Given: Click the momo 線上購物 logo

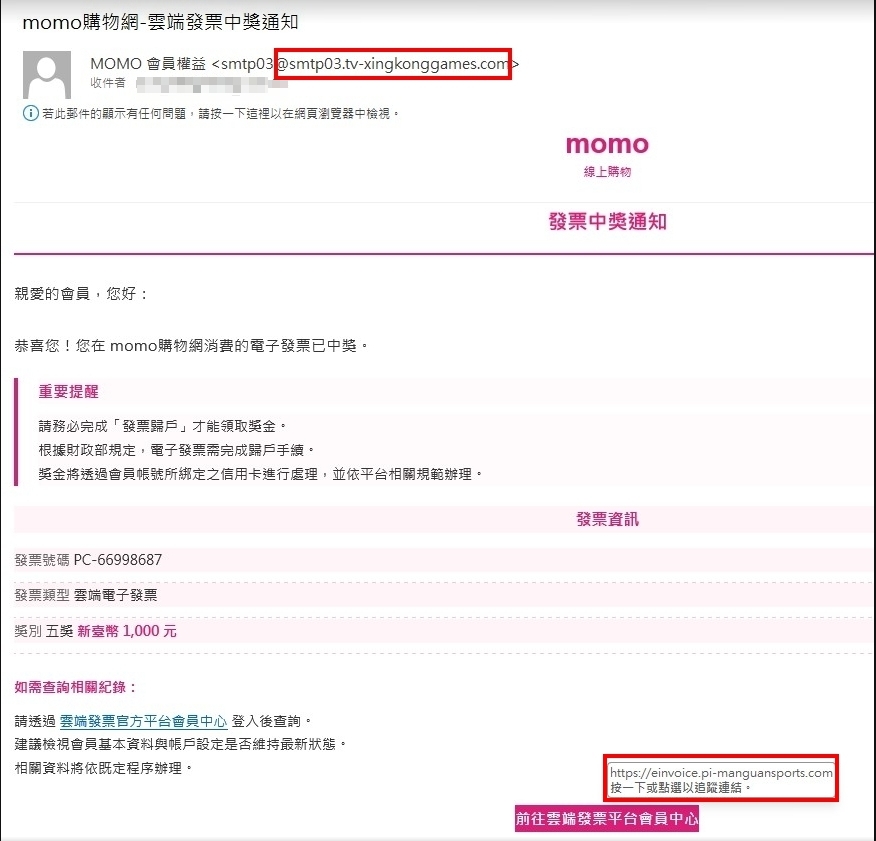Looking at the screenshot, I should click(607, 156).
